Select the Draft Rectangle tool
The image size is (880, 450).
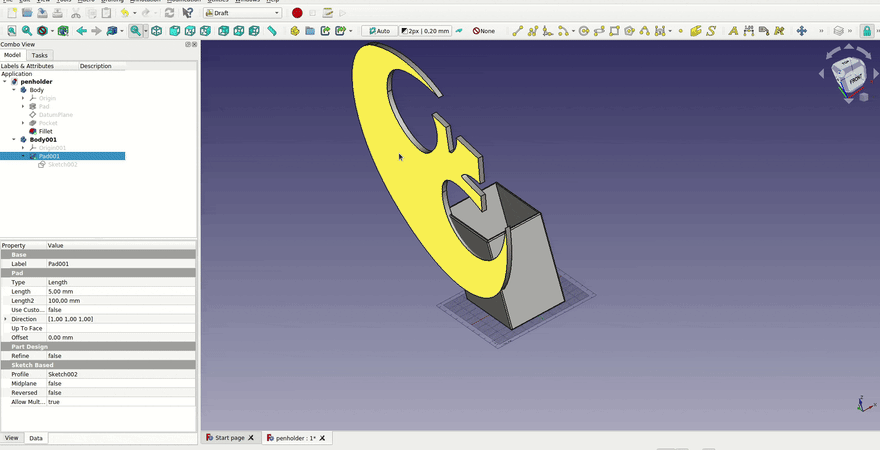(615, 31)
